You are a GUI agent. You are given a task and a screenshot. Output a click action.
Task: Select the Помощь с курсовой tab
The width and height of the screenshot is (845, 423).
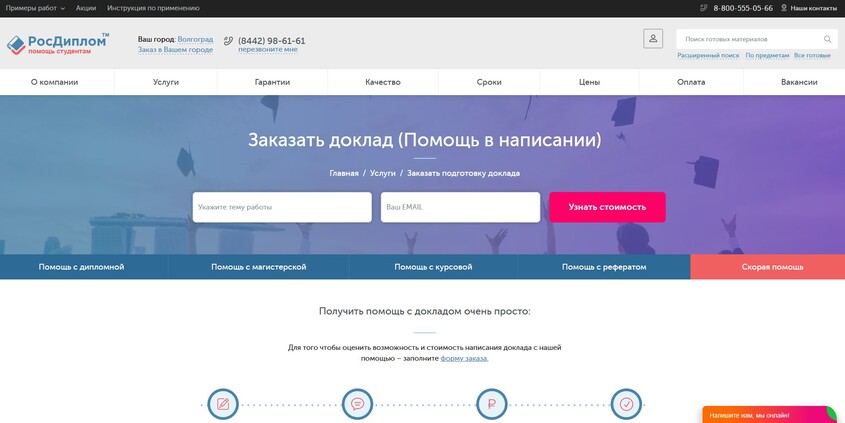pyautogui.click(x=433, y=267)
